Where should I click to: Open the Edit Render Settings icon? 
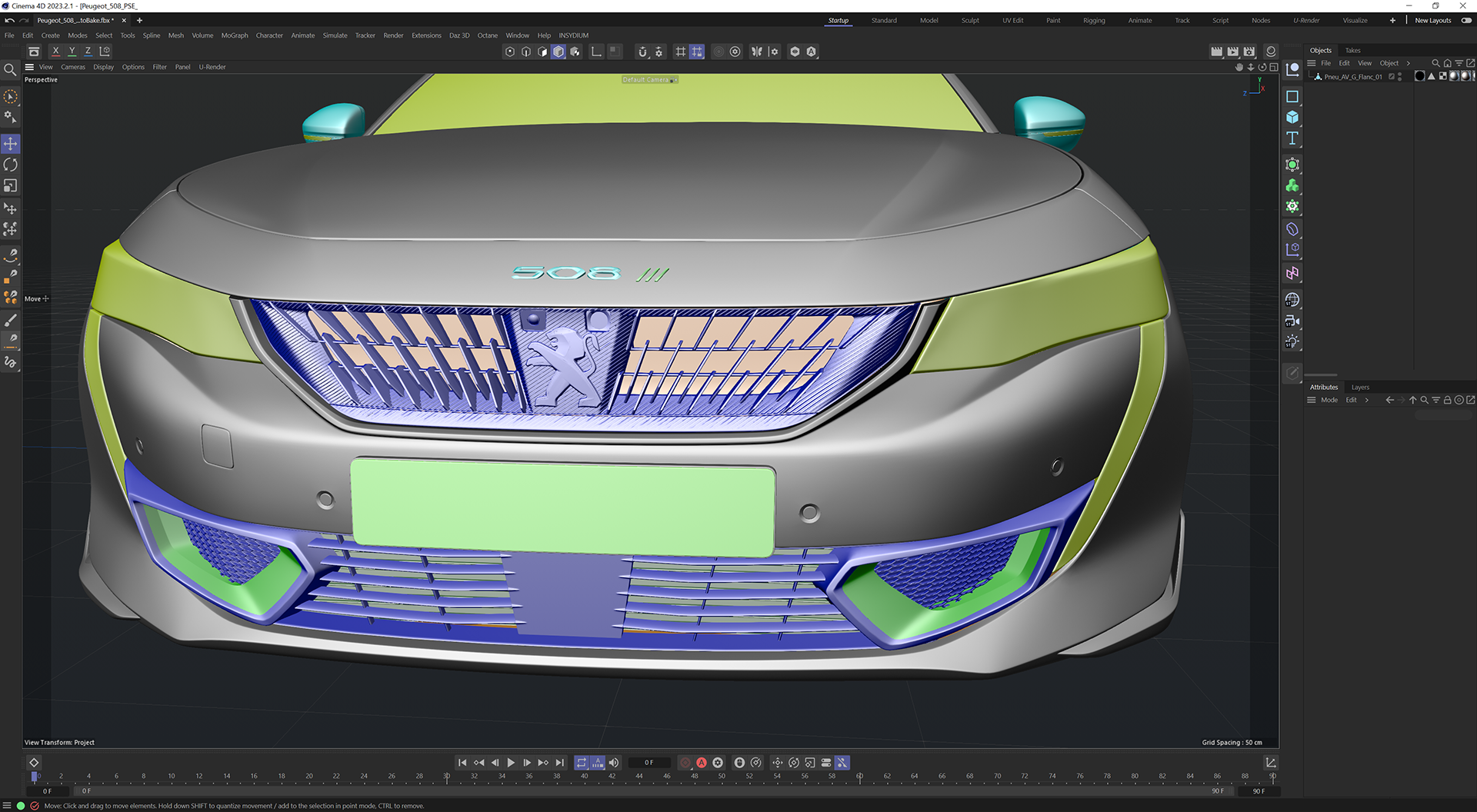click(1249, 52)
